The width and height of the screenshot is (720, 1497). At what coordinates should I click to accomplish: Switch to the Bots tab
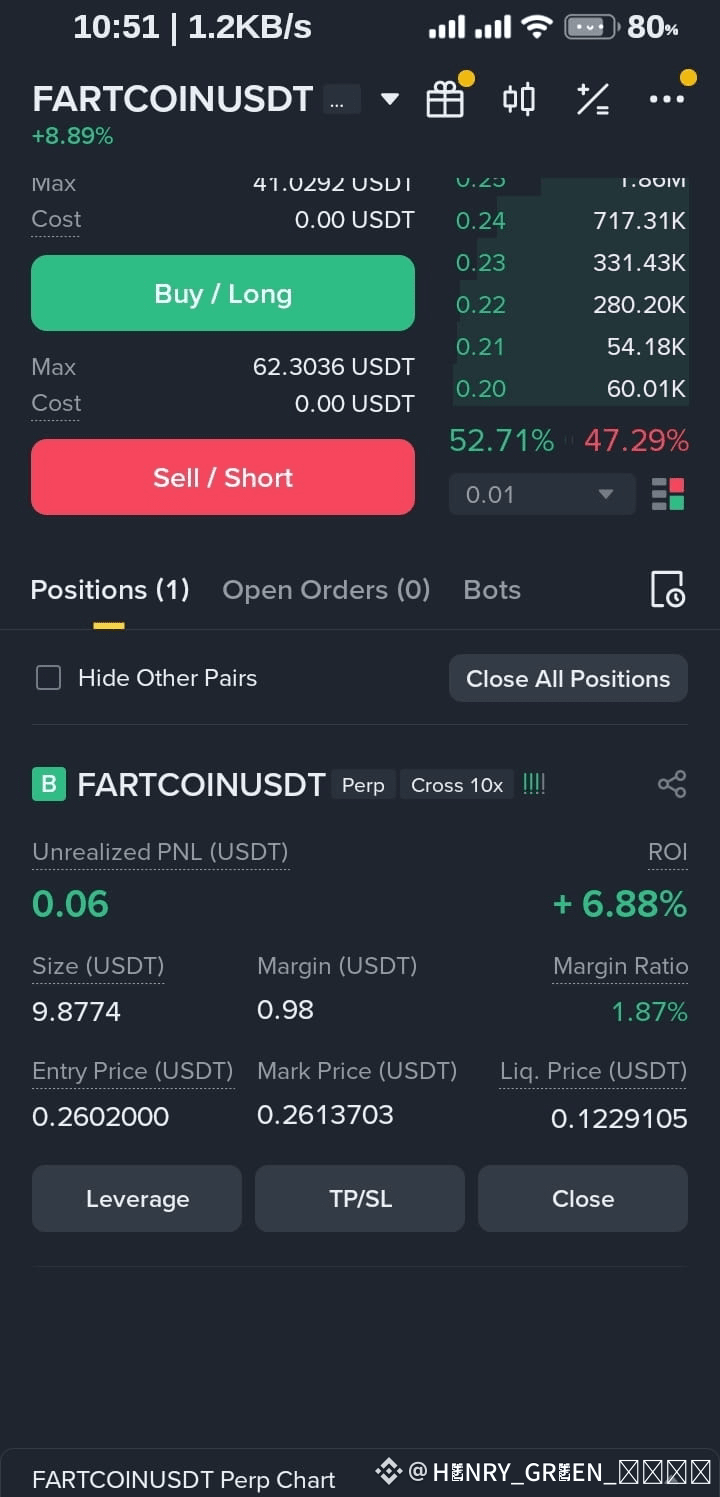492,590
